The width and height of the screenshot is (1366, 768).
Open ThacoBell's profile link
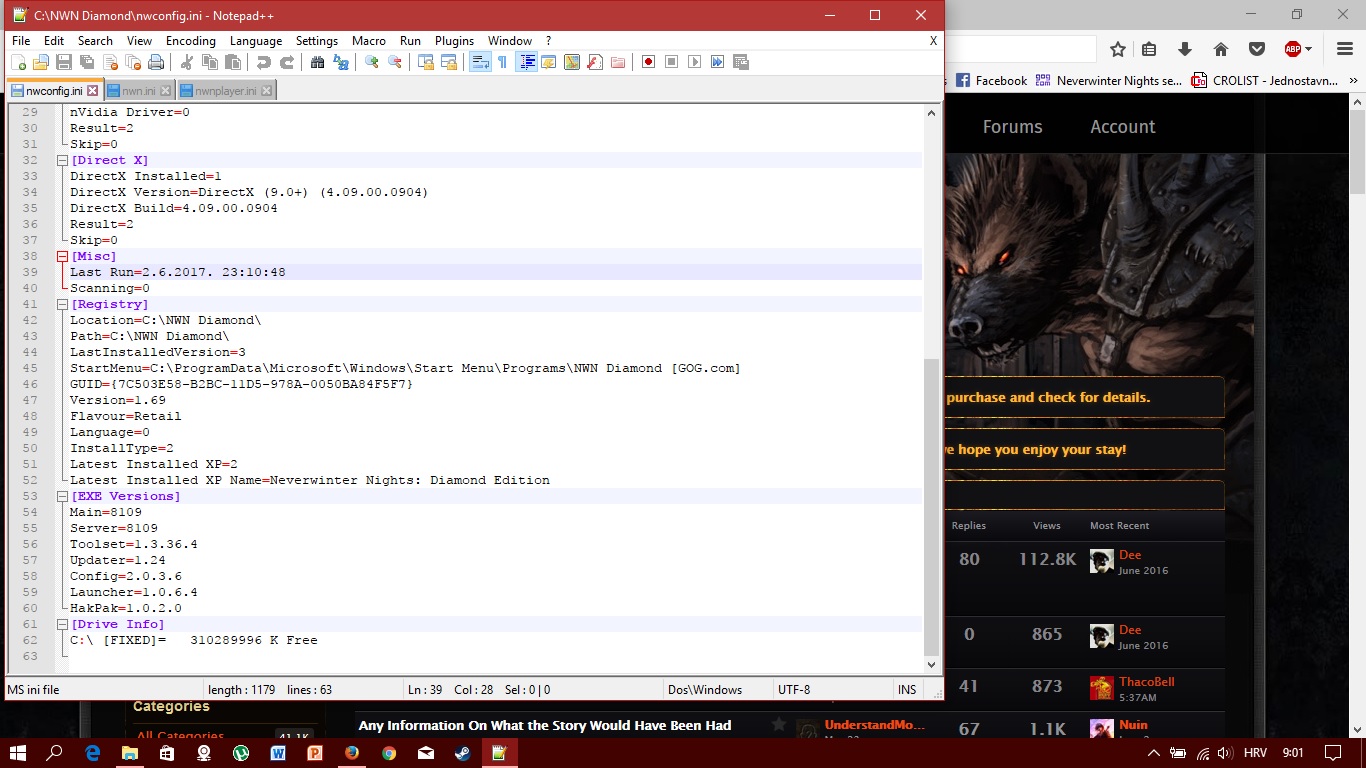1146,682
